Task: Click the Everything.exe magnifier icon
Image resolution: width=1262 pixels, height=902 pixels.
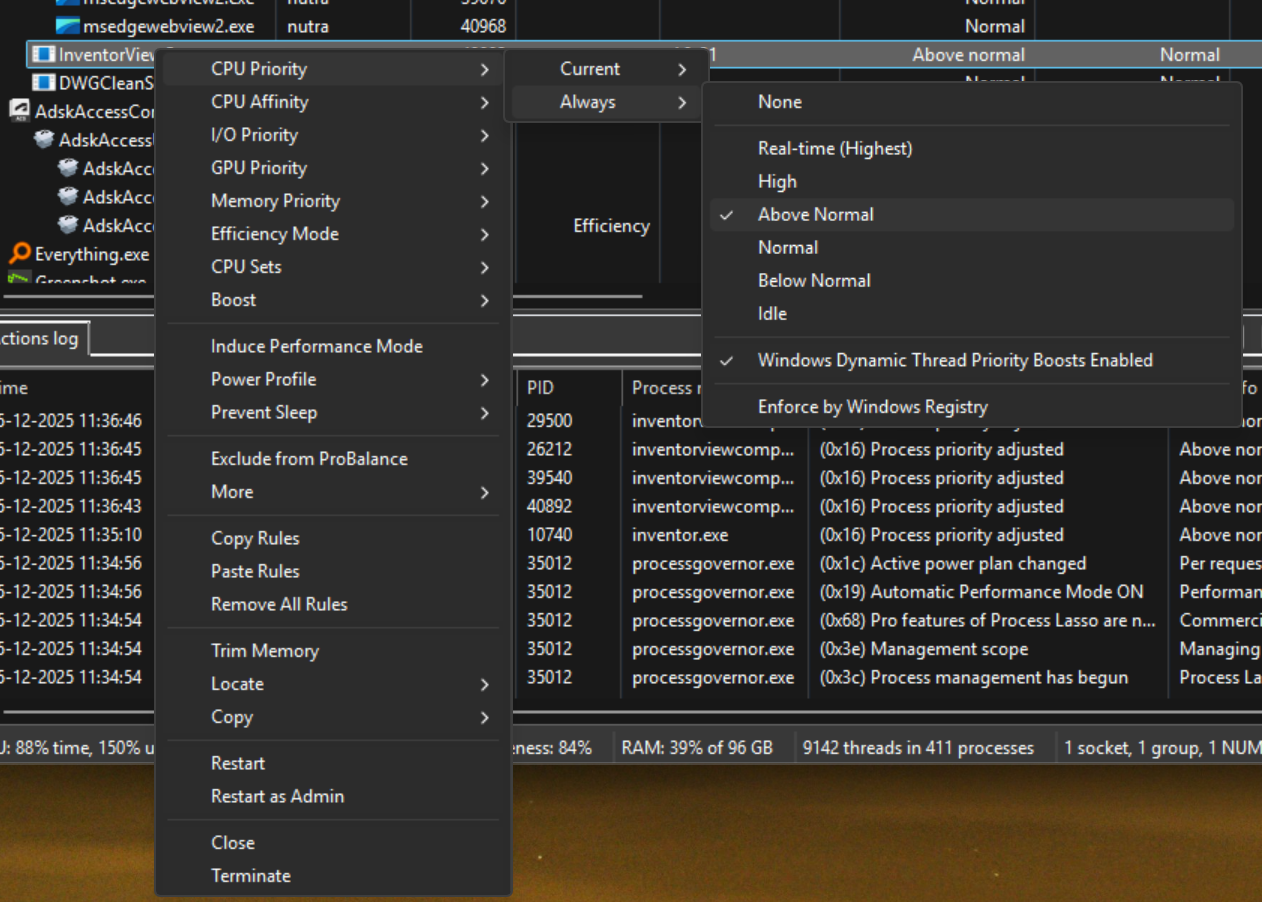Action: coord(19,254)
